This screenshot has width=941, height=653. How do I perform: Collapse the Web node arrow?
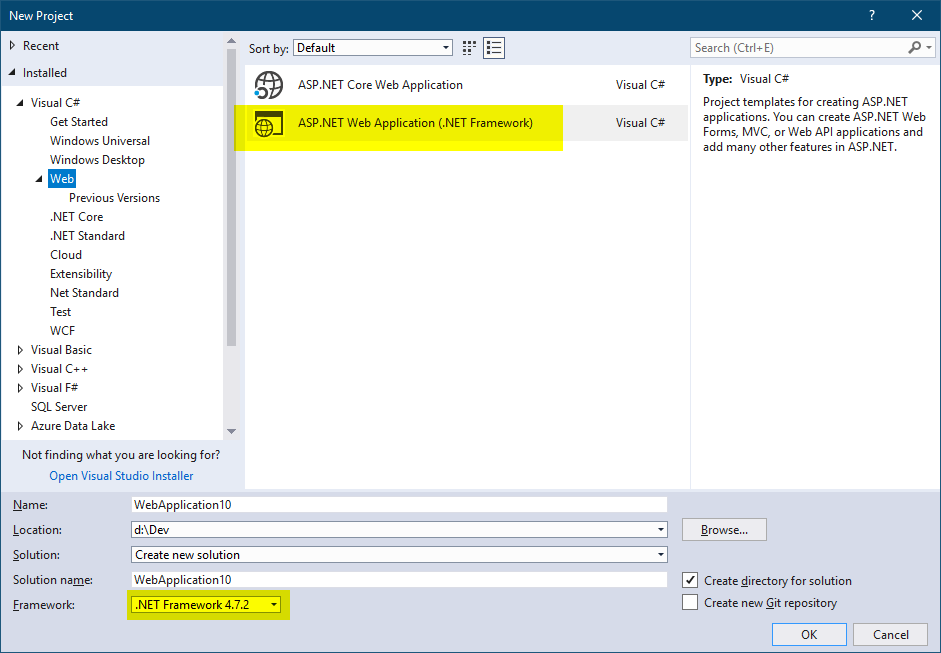39,179
